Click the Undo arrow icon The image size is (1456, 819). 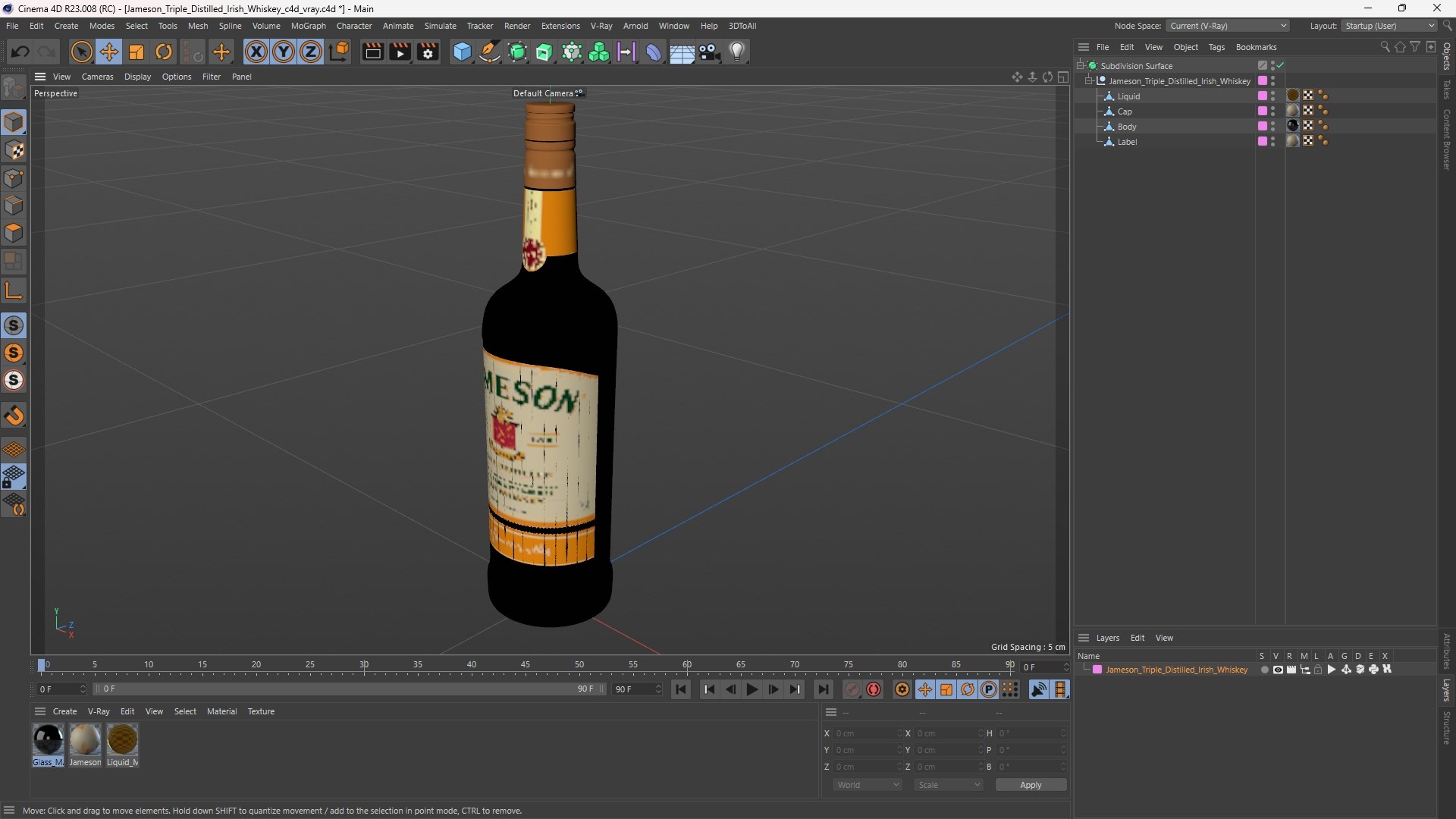(20, 52)
